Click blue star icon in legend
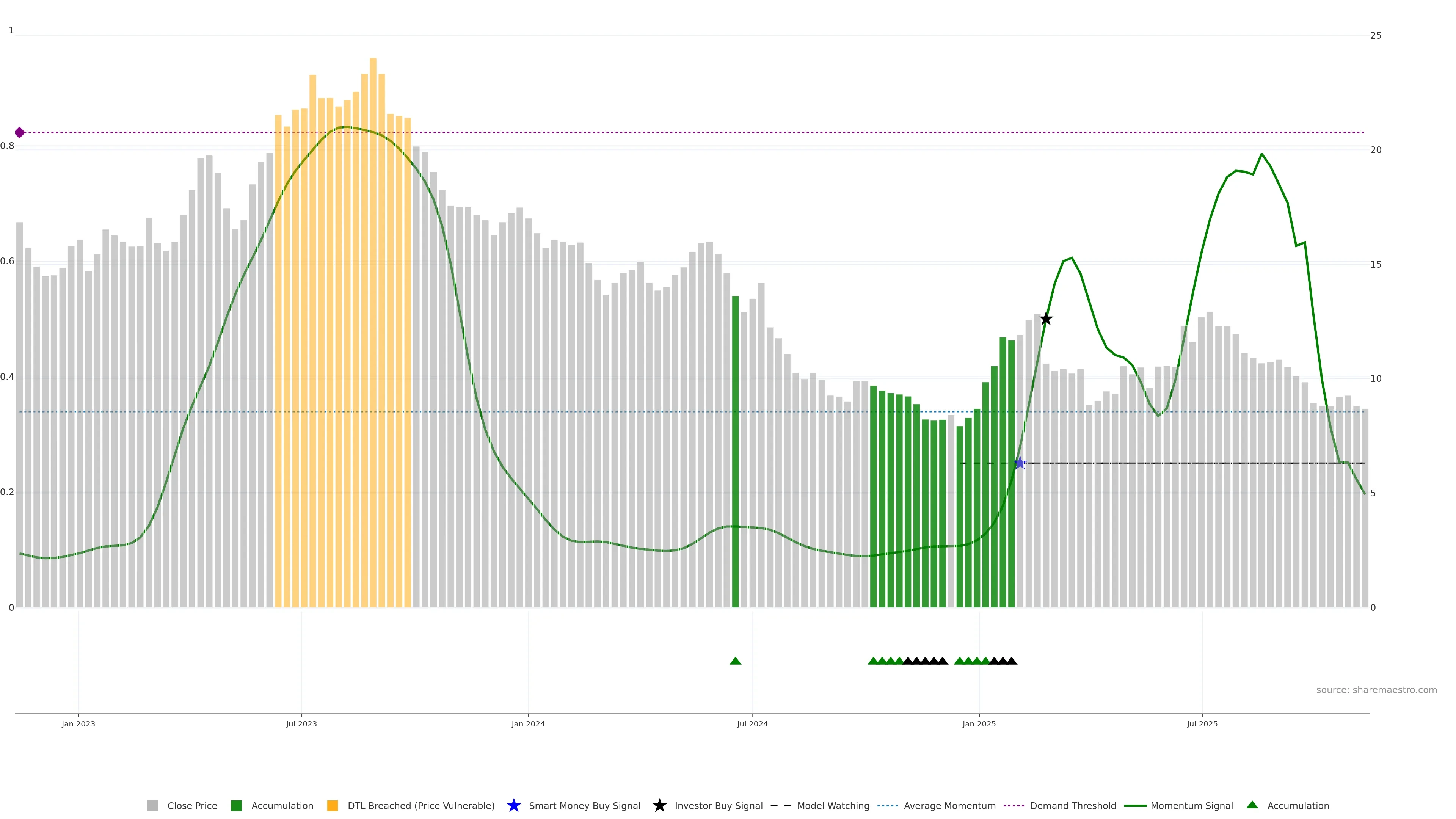 [x=513, y=805]
